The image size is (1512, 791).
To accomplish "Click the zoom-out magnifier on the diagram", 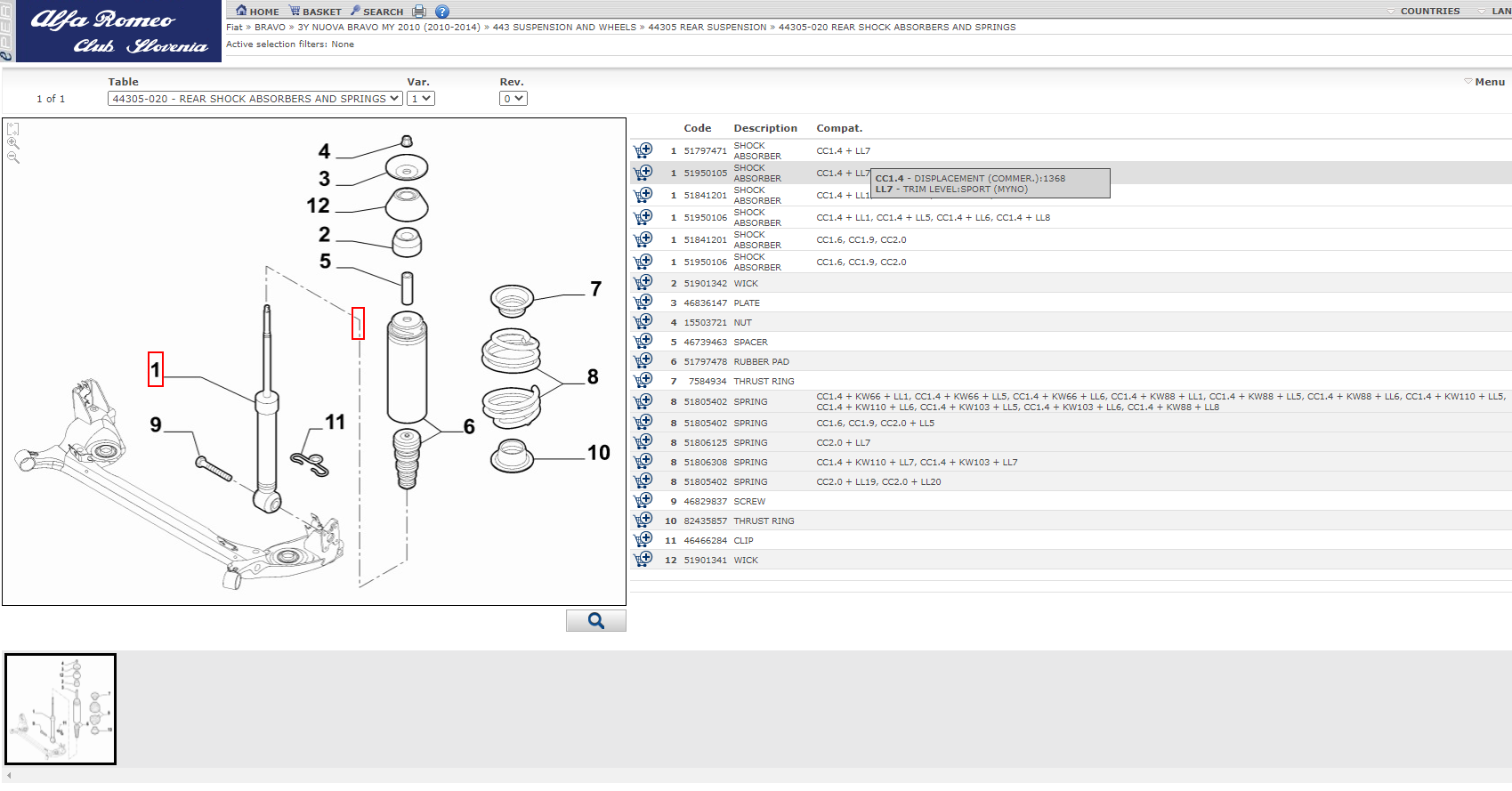I will click(13, 157).
